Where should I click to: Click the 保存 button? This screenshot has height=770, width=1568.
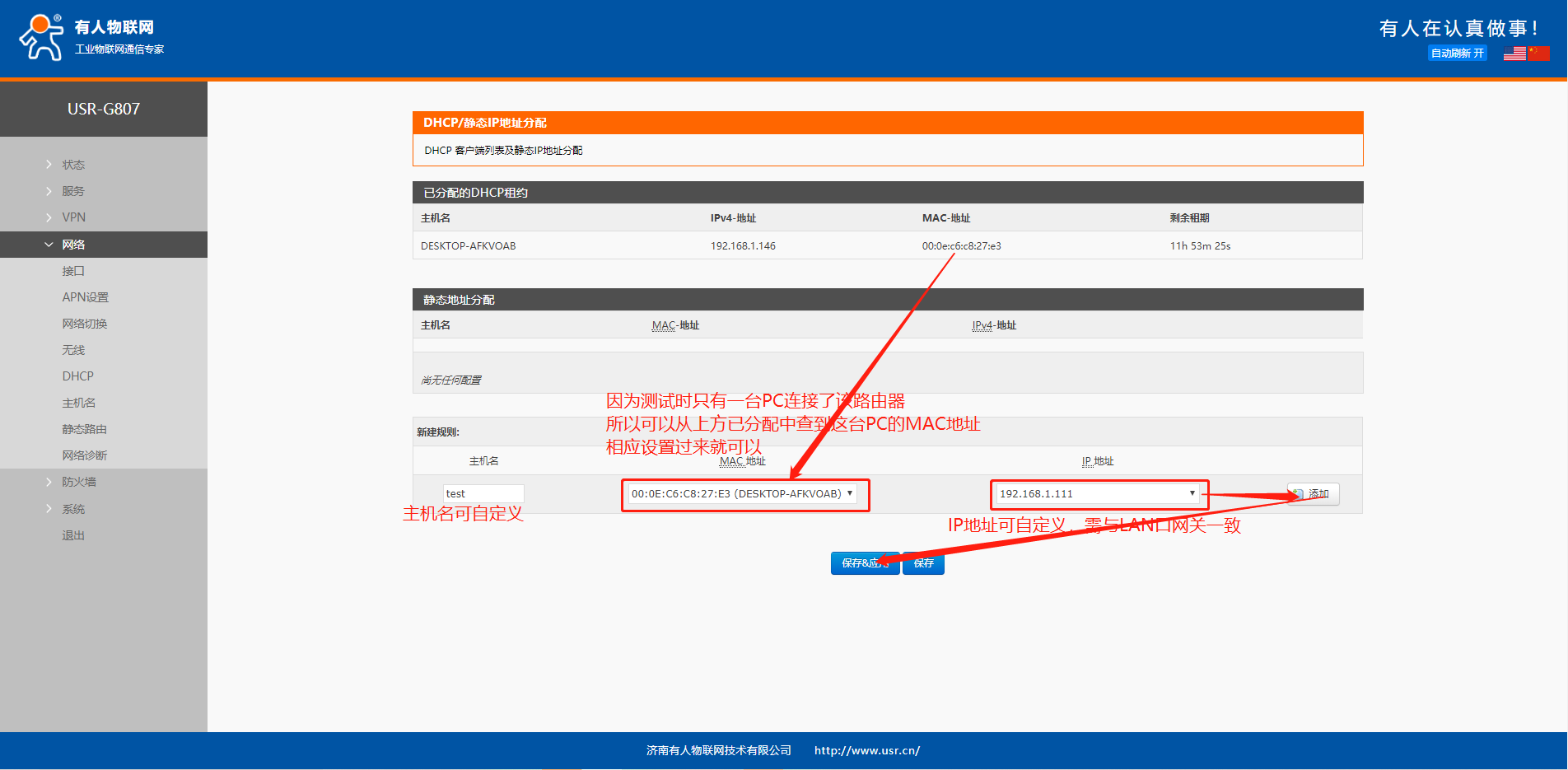click(923, 563)
